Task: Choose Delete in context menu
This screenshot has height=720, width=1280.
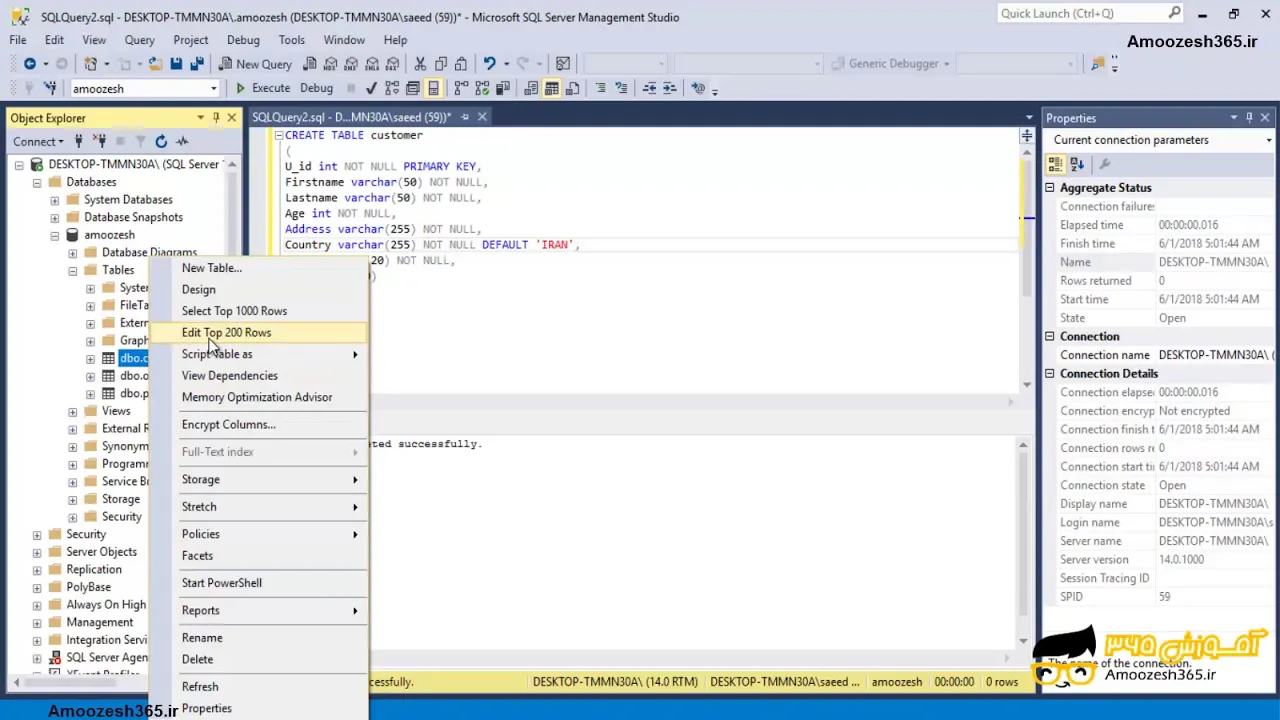Action: click(259, 659)
